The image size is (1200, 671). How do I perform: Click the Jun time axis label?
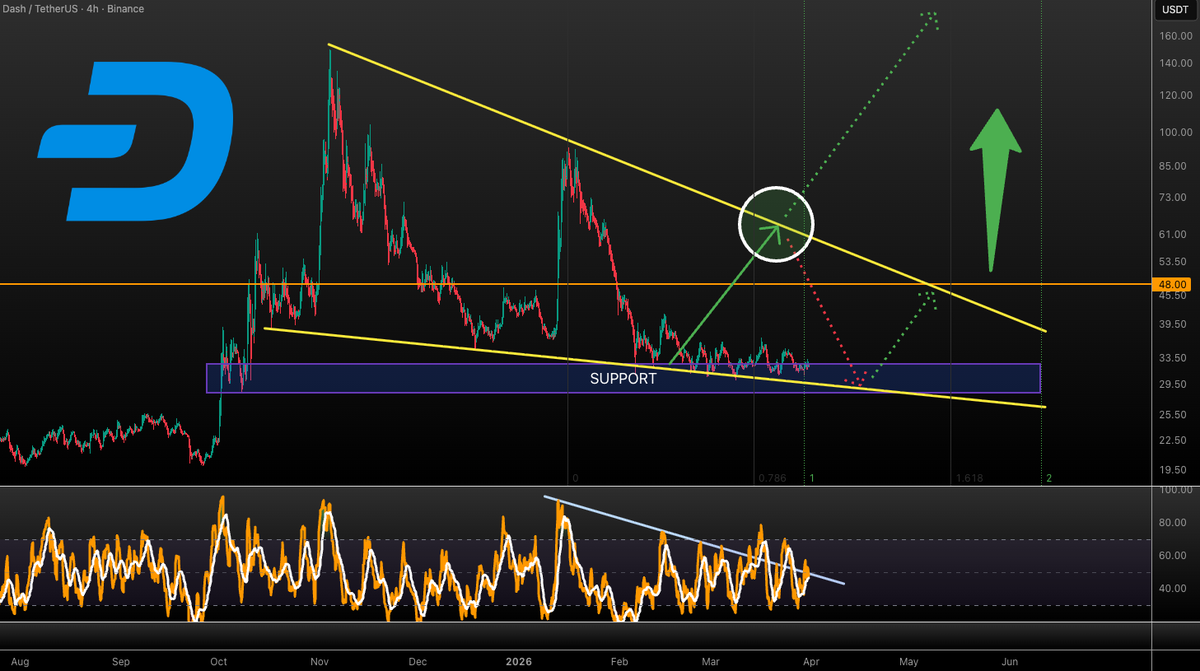(1010, 662)
